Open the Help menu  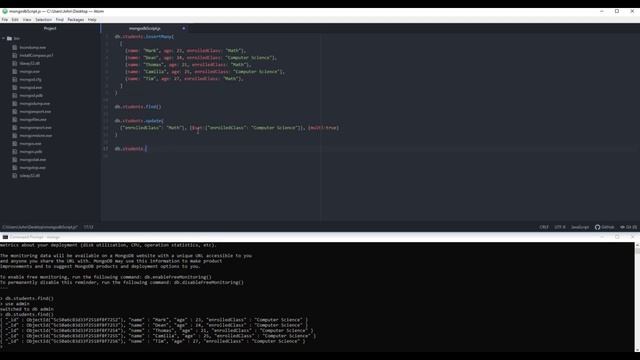click(x=92, y=20)
